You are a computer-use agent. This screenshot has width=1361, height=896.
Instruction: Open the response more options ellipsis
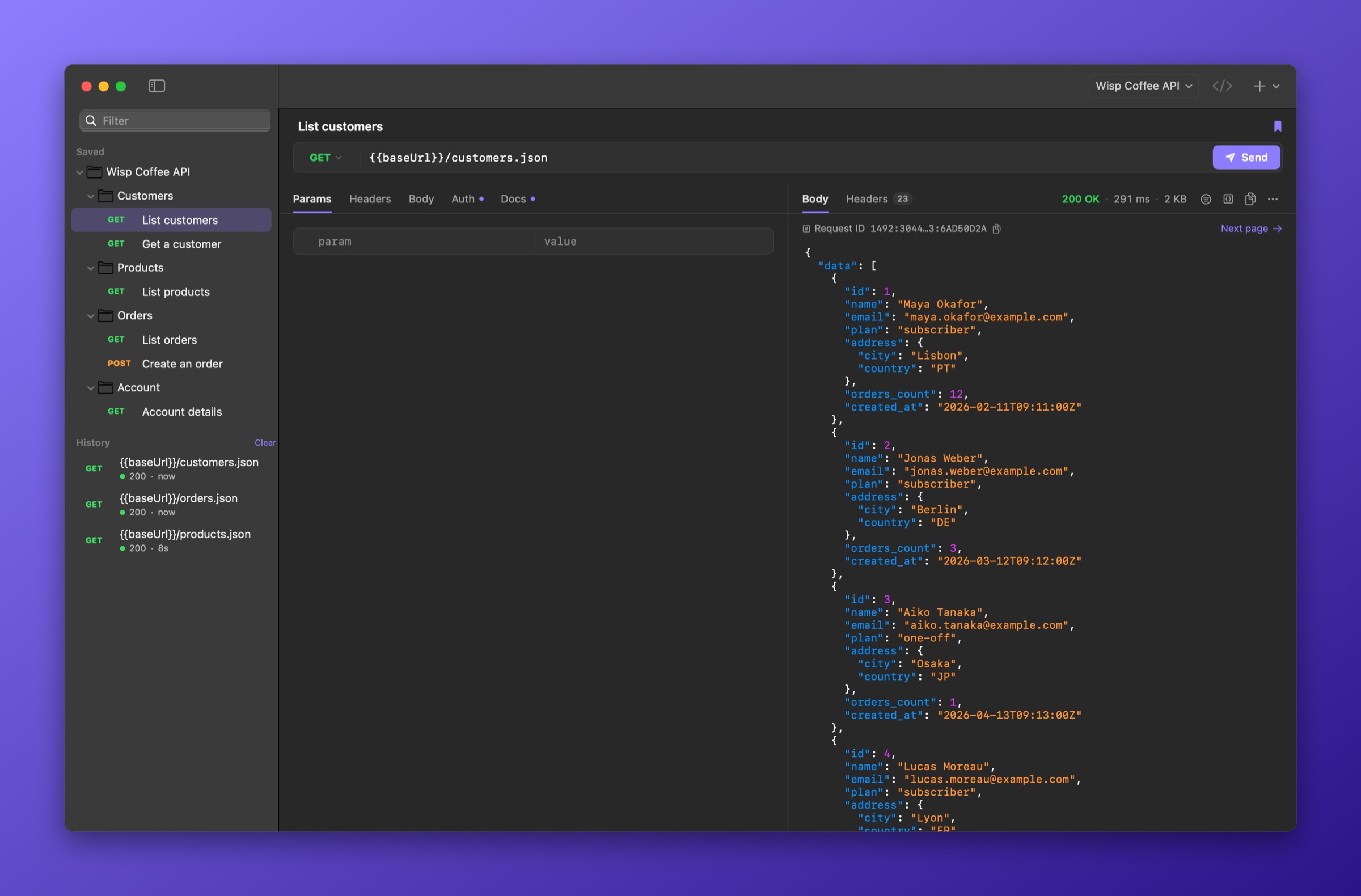point(1273,199)
